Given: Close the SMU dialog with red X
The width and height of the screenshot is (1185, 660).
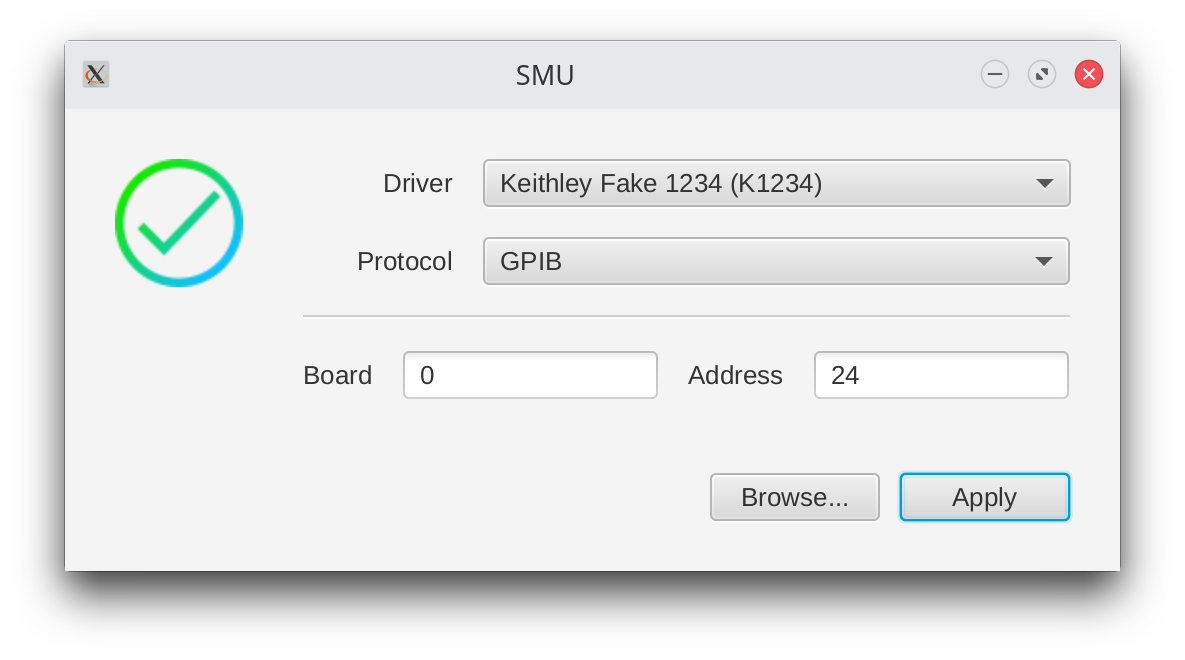Looking at the screenshot, I should (1089, 74).
